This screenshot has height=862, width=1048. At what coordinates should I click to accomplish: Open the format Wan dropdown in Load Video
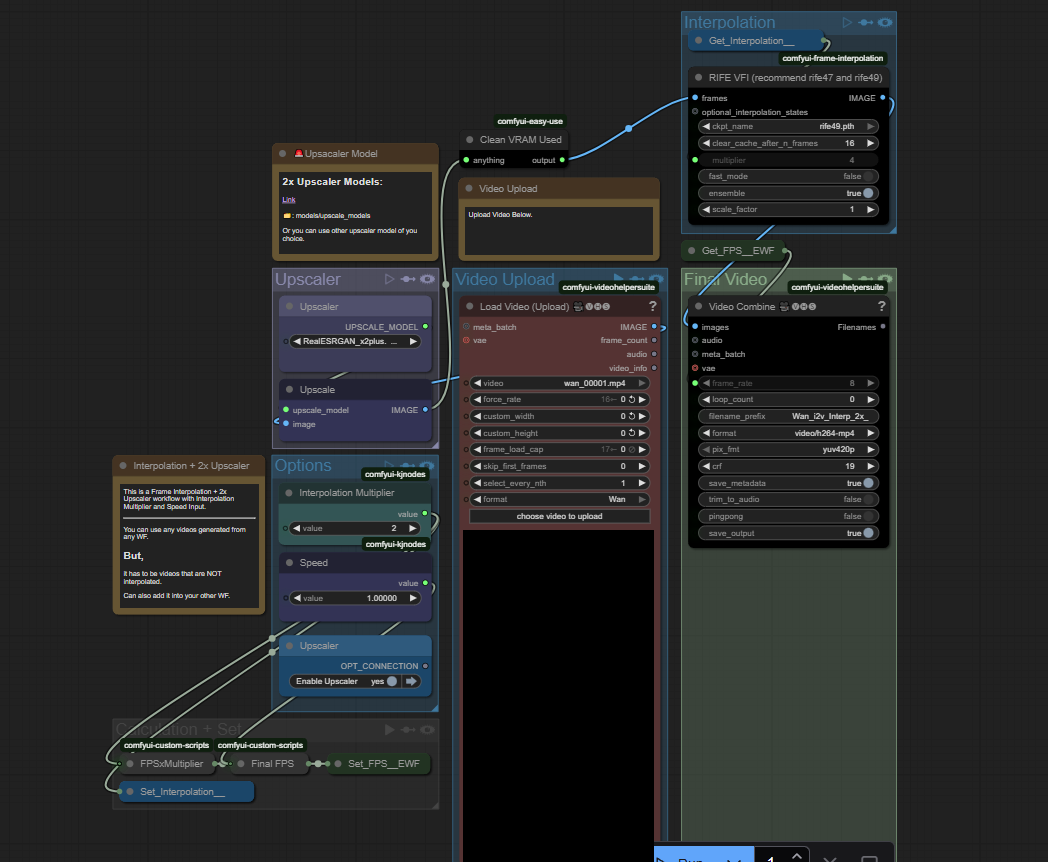(x=559, y=499)
